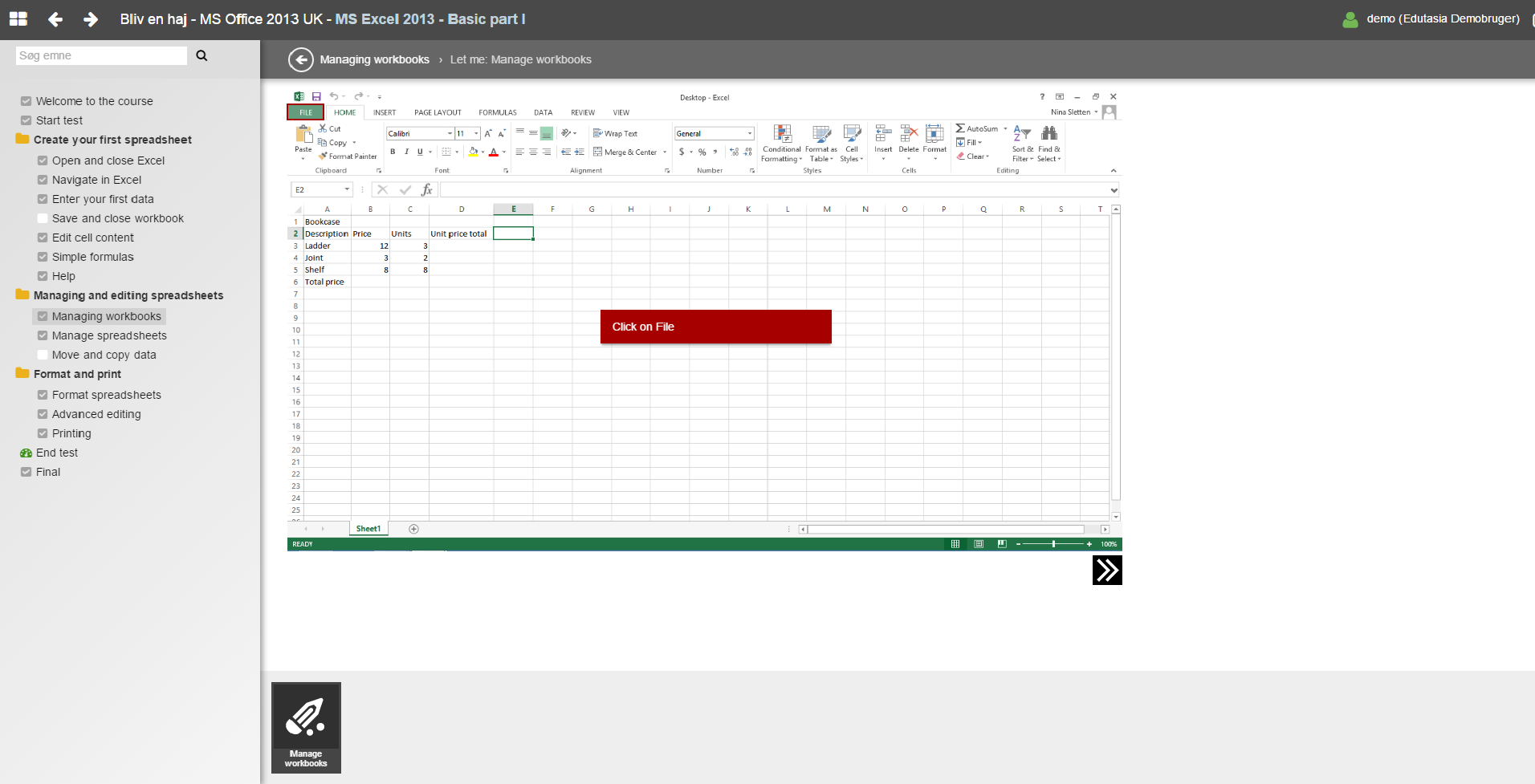Screen dimensions: 1535x784
Task: Switch to the FORMULAS tab
Action: pyautogui.click(x=498, y=112)
